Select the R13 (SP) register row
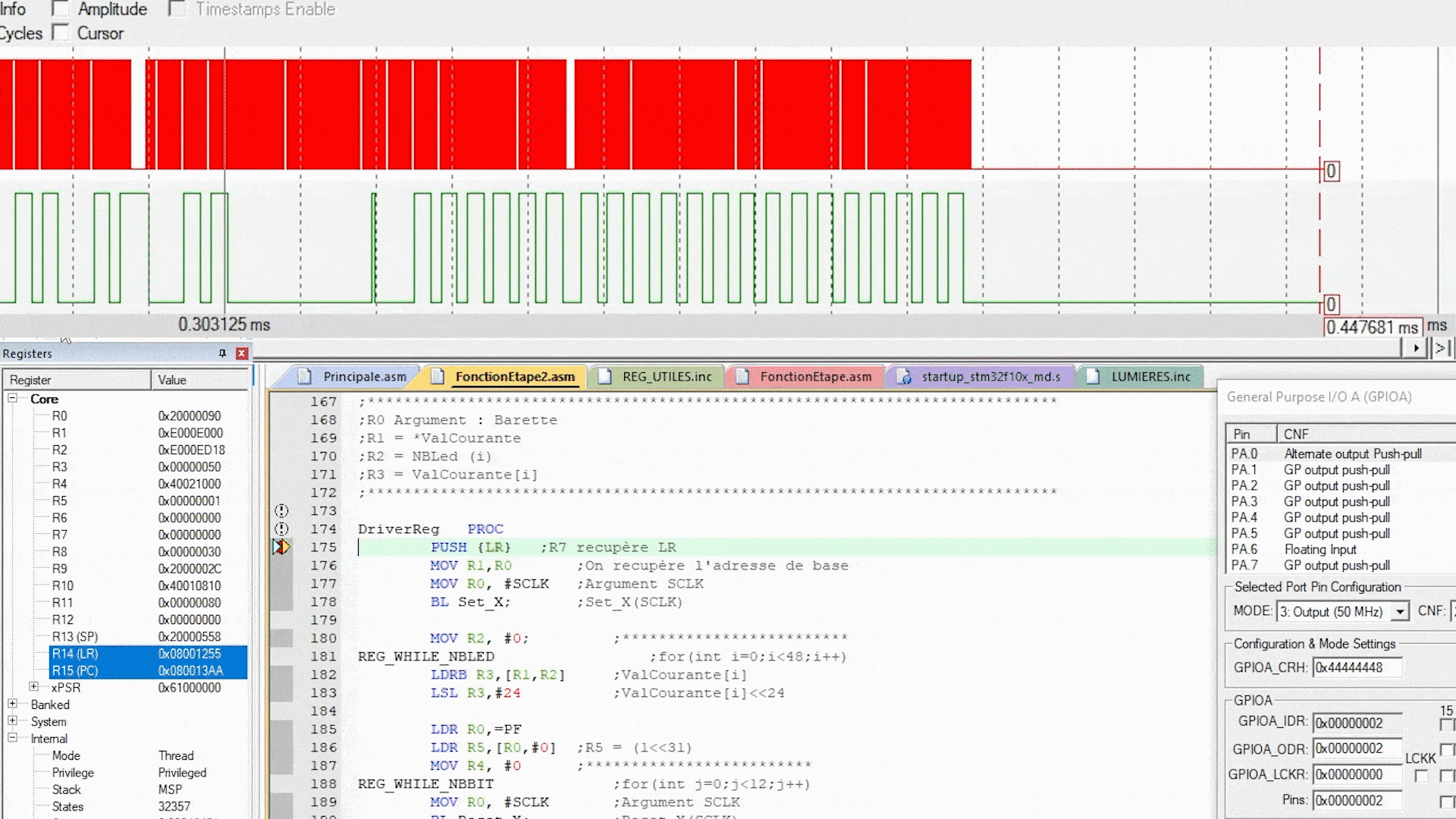 point(148,636)
